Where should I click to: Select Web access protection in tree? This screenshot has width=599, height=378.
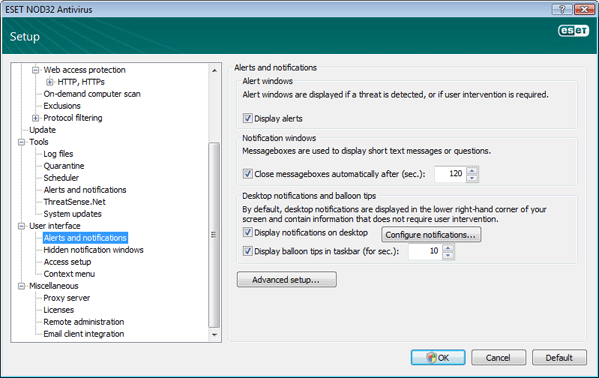pyautogui.click(x=84, y=70)
